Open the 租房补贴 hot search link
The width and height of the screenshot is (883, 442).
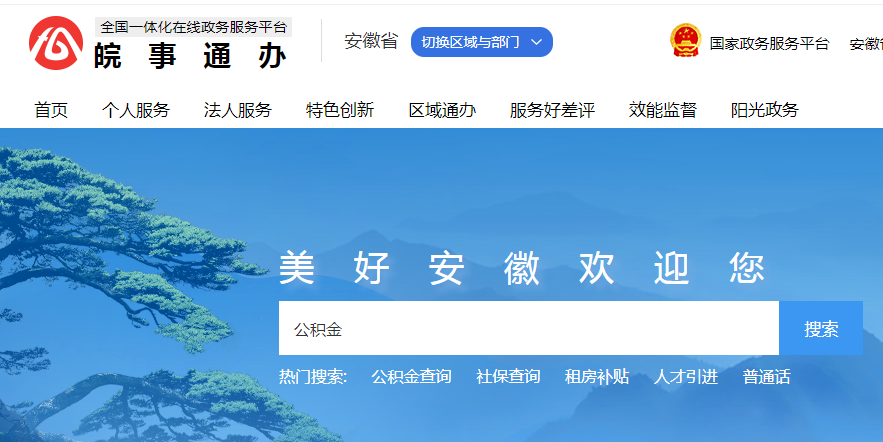point(597,377)
